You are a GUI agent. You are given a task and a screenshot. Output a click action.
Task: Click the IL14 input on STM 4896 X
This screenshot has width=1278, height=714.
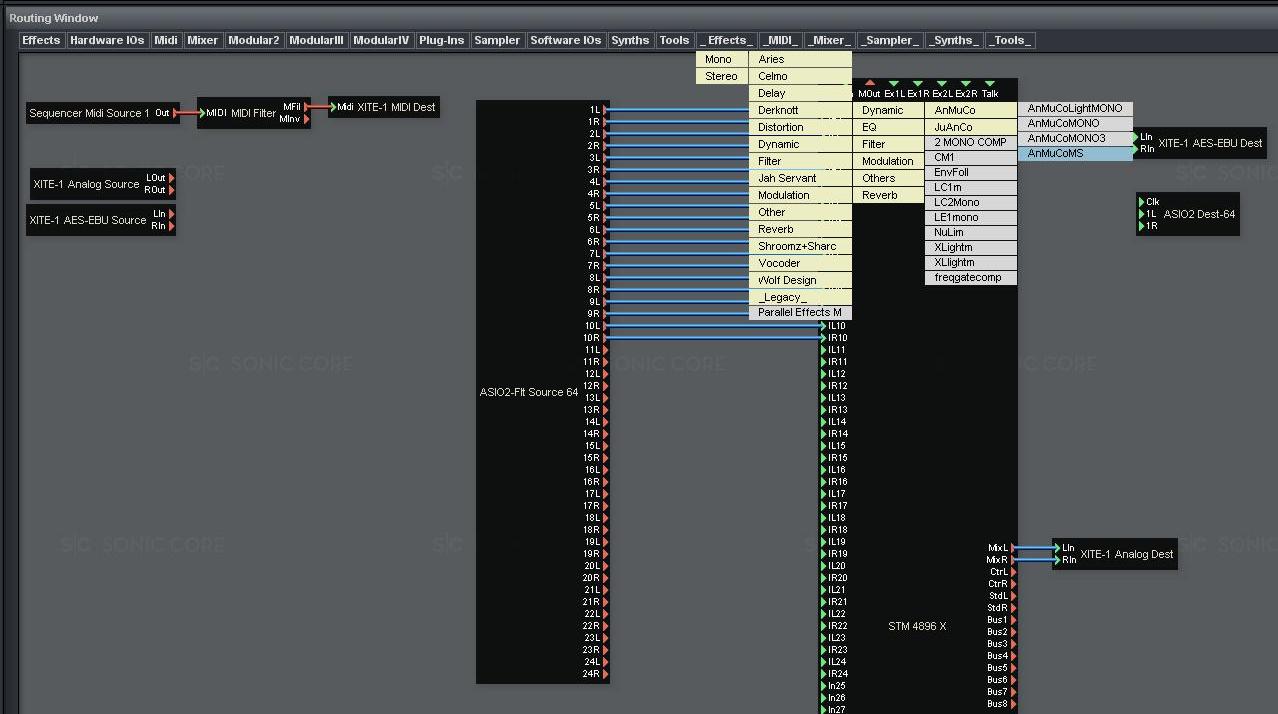(824, 422)
